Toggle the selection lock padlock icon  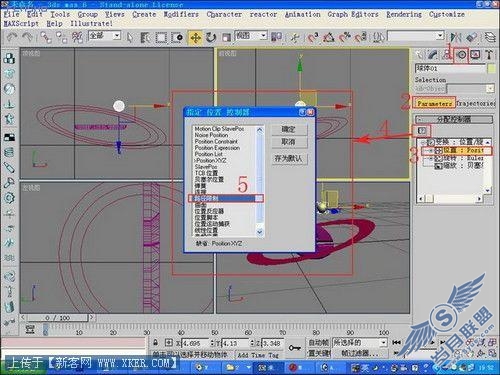pos(155,342)
